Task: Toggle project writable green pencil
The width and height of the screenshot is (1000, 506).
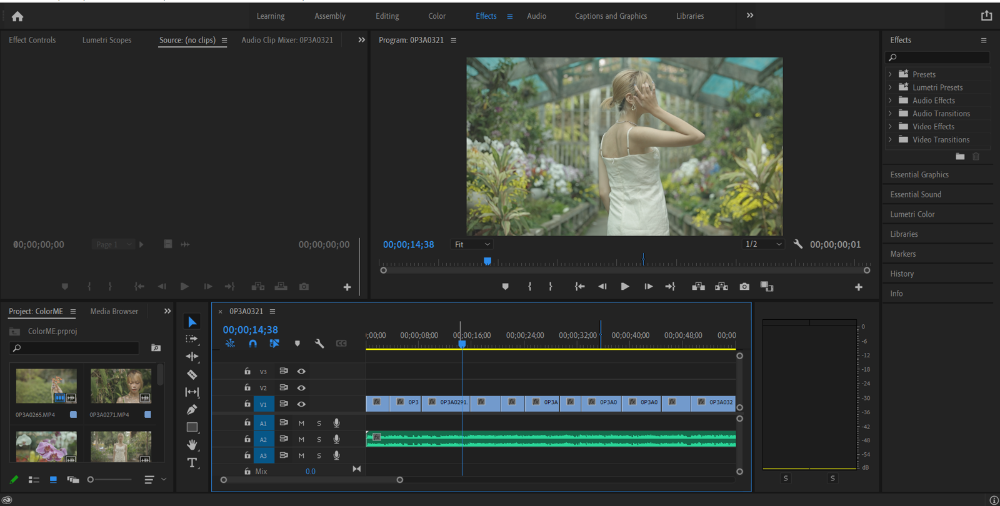Action: point(13,479)
